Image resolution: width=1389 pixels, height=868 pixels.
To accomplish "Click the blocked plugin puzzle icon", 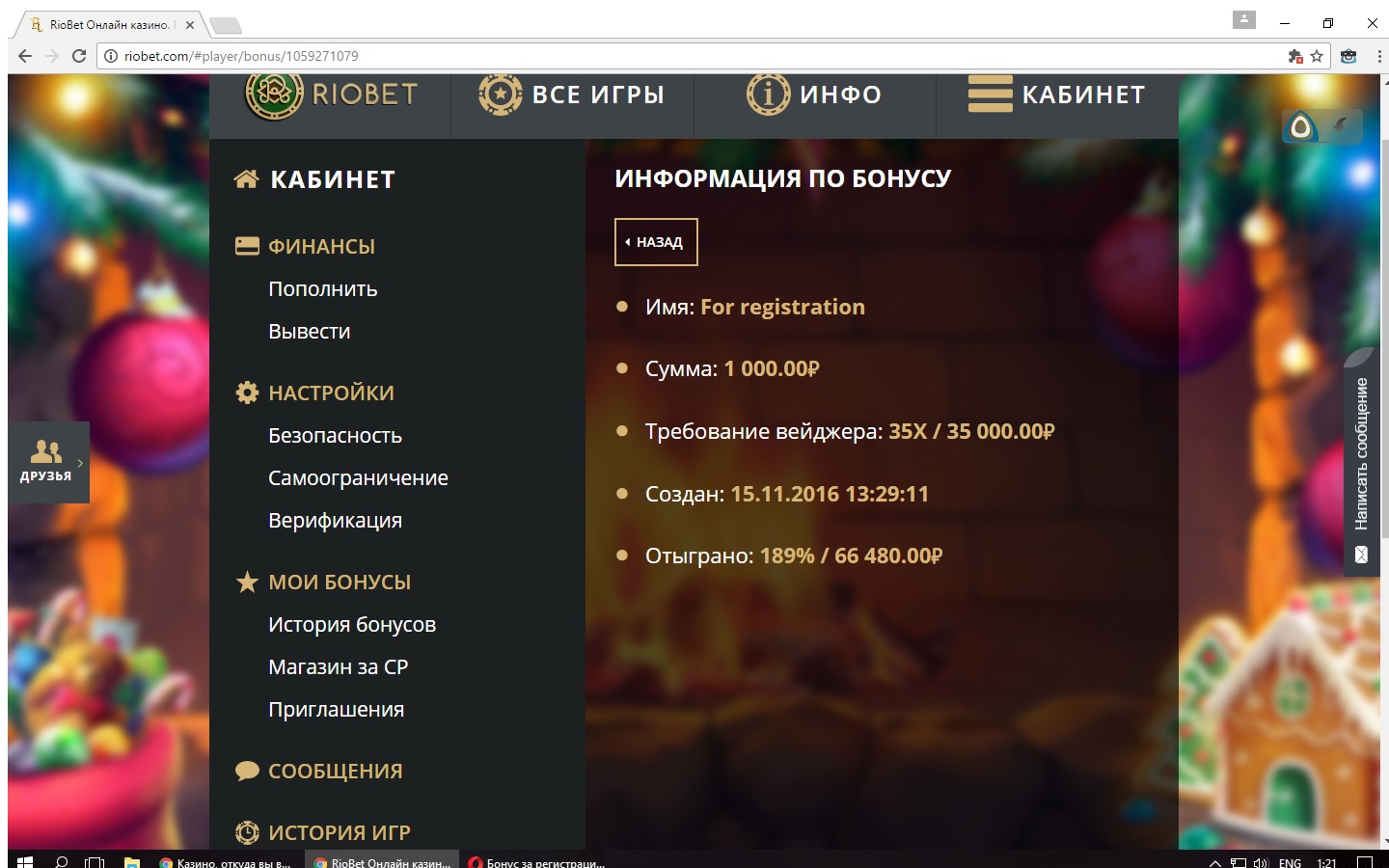I will pos(1295,56).
